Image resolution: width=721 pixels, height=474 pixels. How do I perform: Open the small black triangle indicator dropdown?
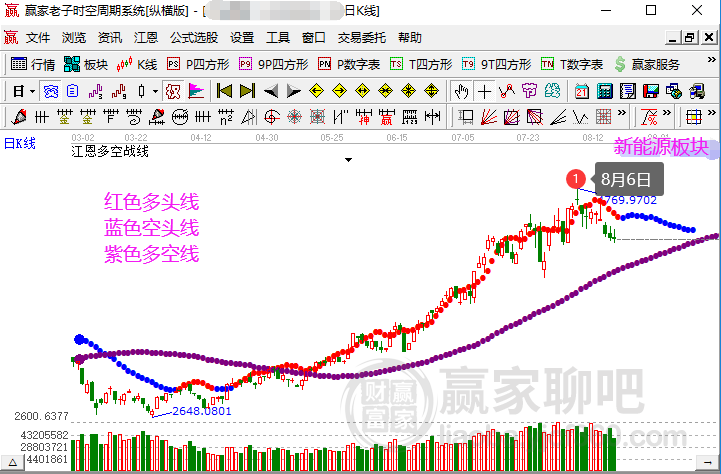pos(349,160)
